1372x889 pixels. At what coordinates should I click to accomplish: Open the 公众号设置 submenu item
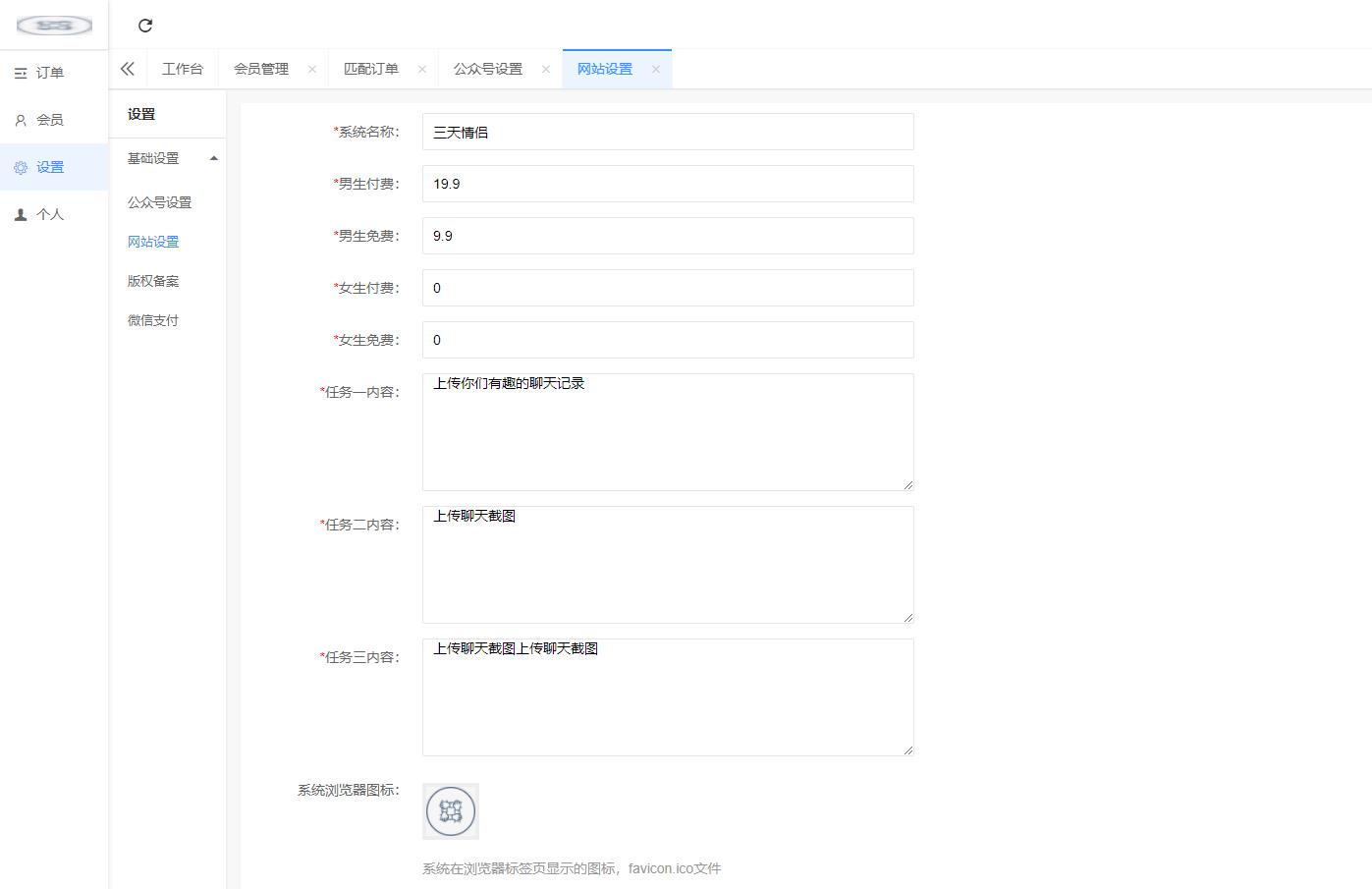click(159, 202)
